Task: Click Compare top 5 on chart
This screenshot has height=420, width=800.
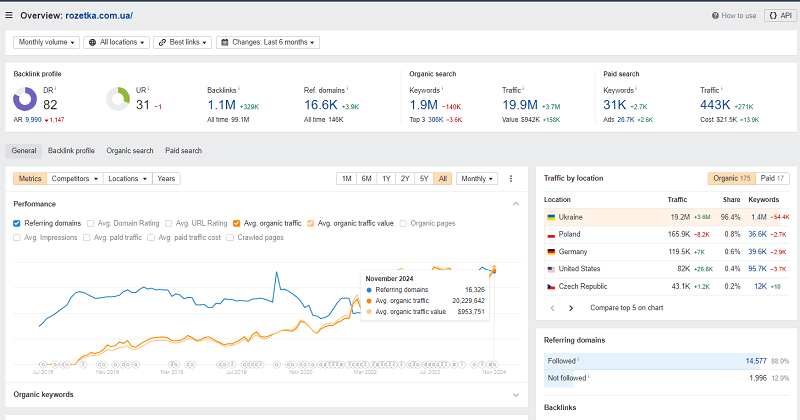Action: pyautogui.click(x=627, y=308)
